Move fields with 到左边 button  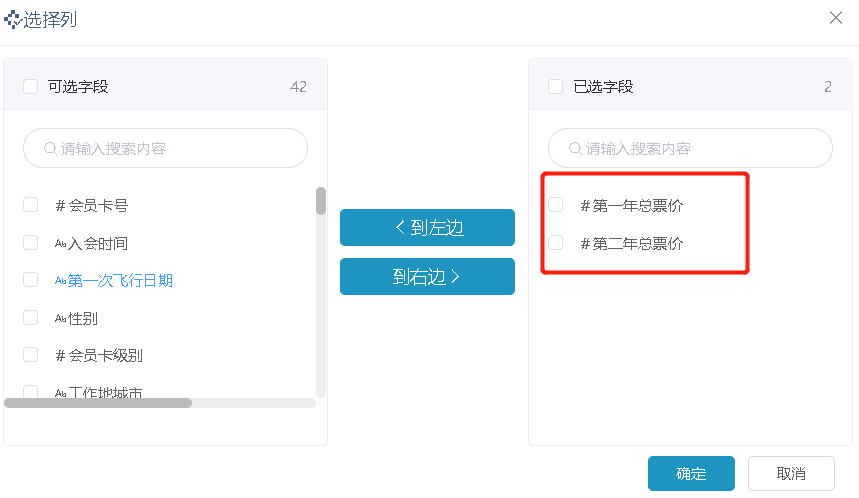click(427, 227)
